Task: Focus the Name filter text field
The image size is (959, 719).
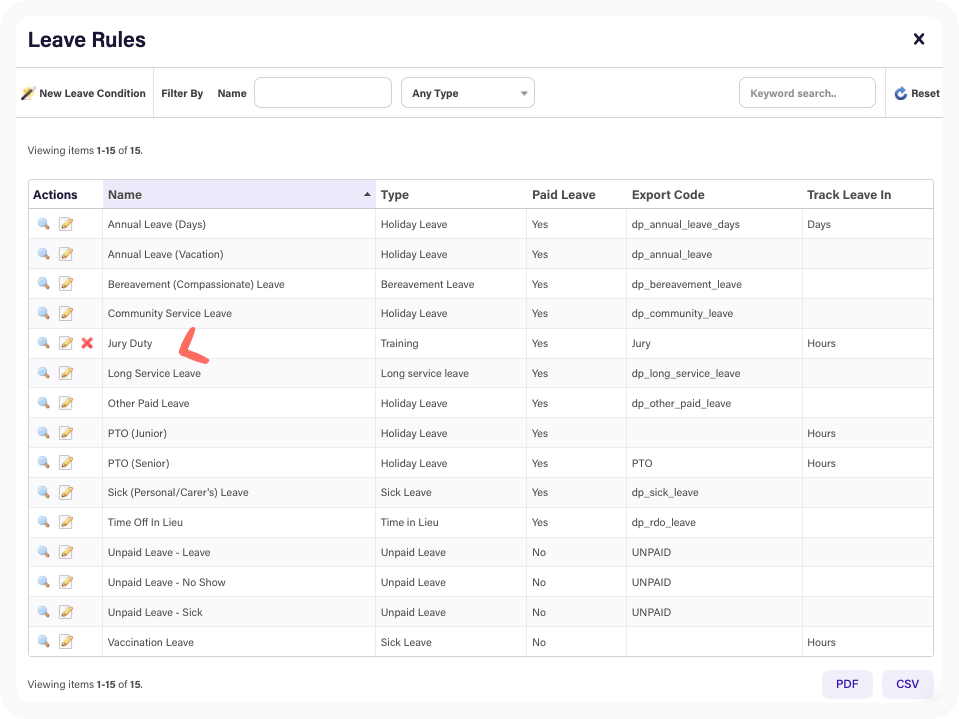Action: pos(323,93)
